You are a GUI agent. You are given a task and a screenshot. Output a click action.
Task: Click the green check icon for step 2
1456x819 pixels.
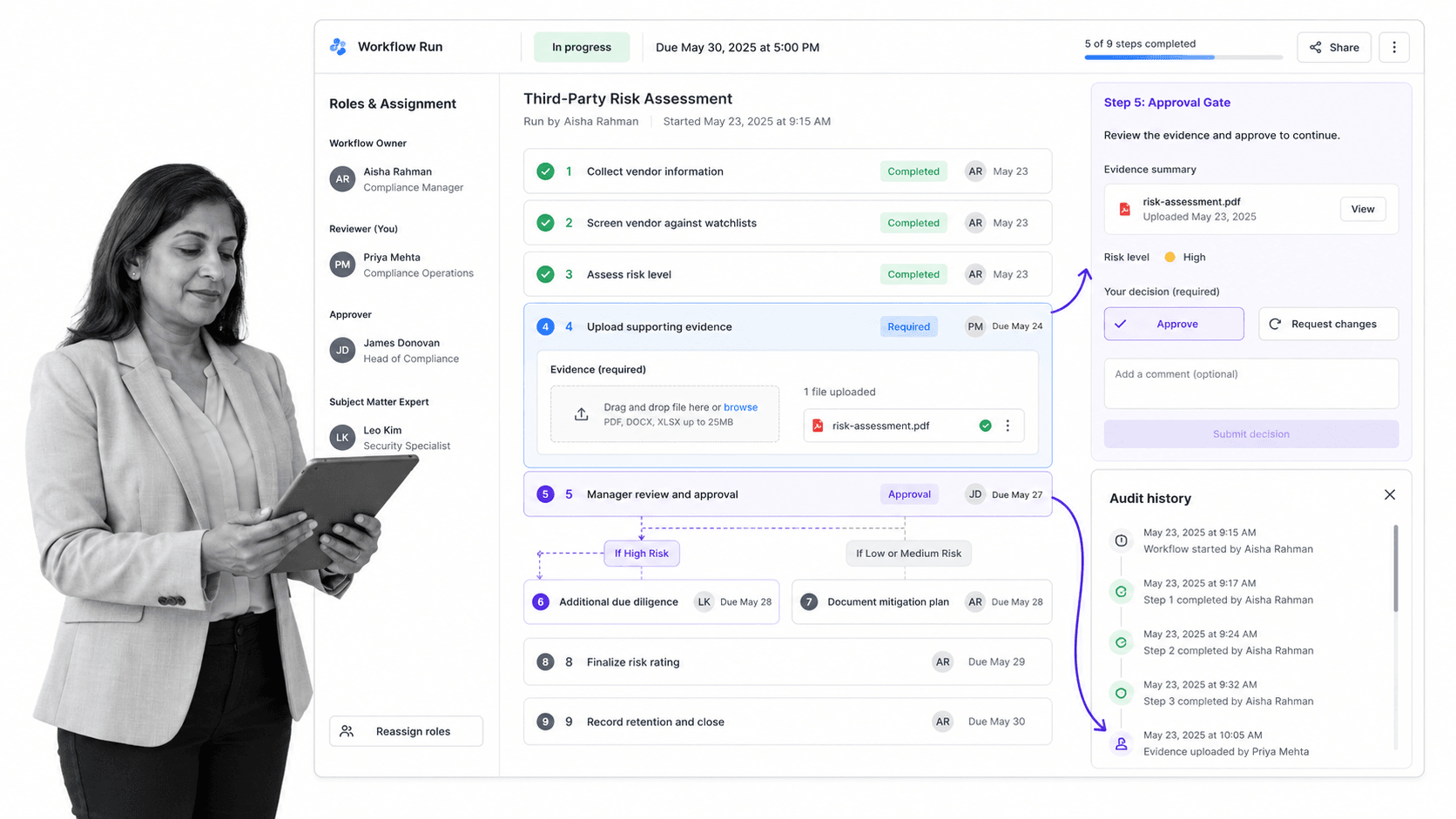point(545,223)
